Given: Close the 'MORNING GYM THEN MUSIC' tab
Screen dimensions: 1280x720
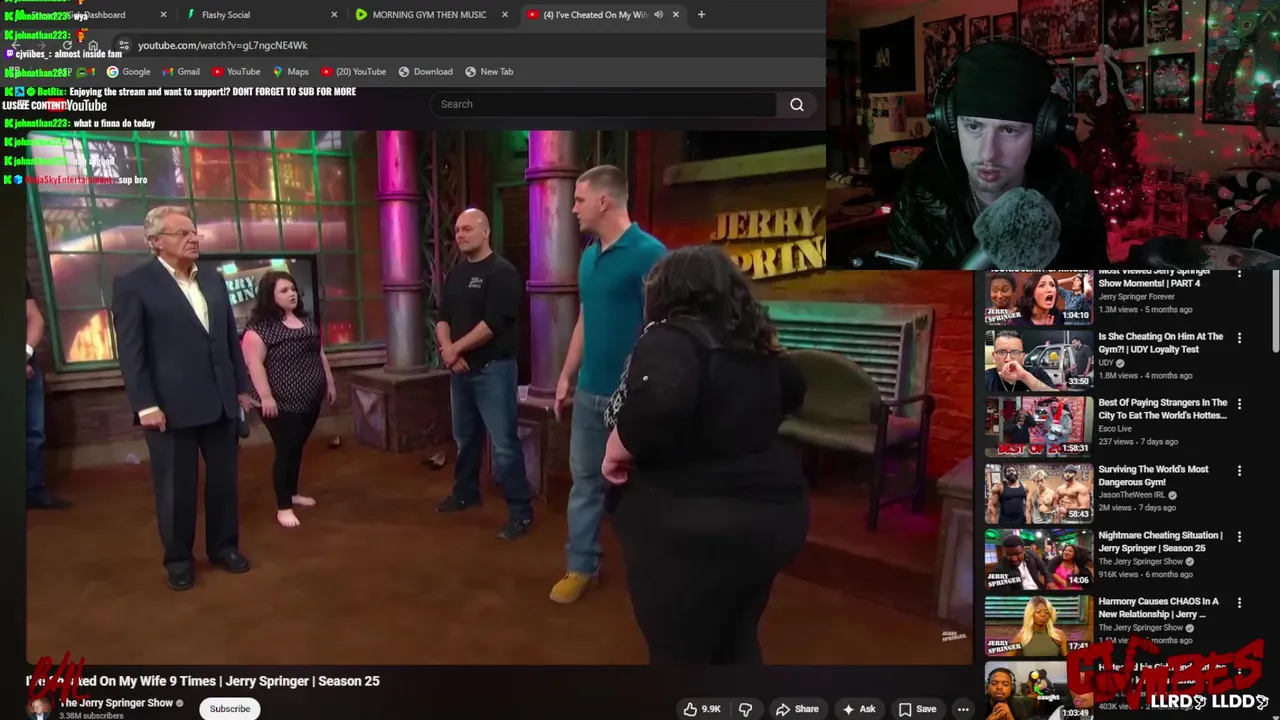Looking at the screenshot, I should [x=505, y=15].
